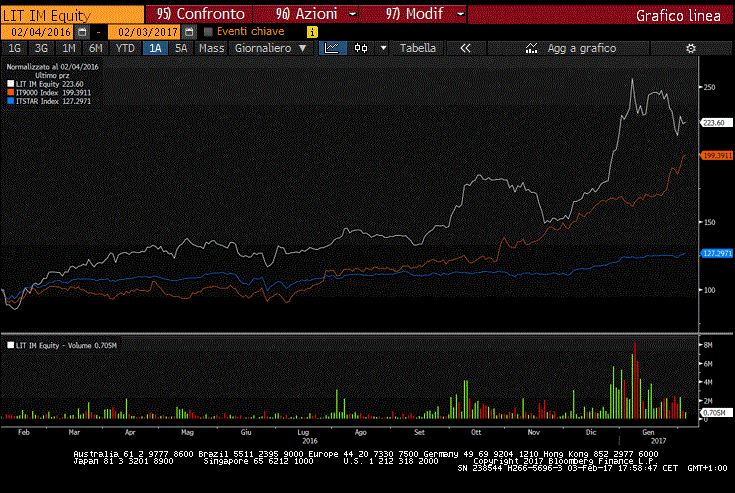Open the Azioni dropdown menu
735x493 pixels.
click(306, 15)
